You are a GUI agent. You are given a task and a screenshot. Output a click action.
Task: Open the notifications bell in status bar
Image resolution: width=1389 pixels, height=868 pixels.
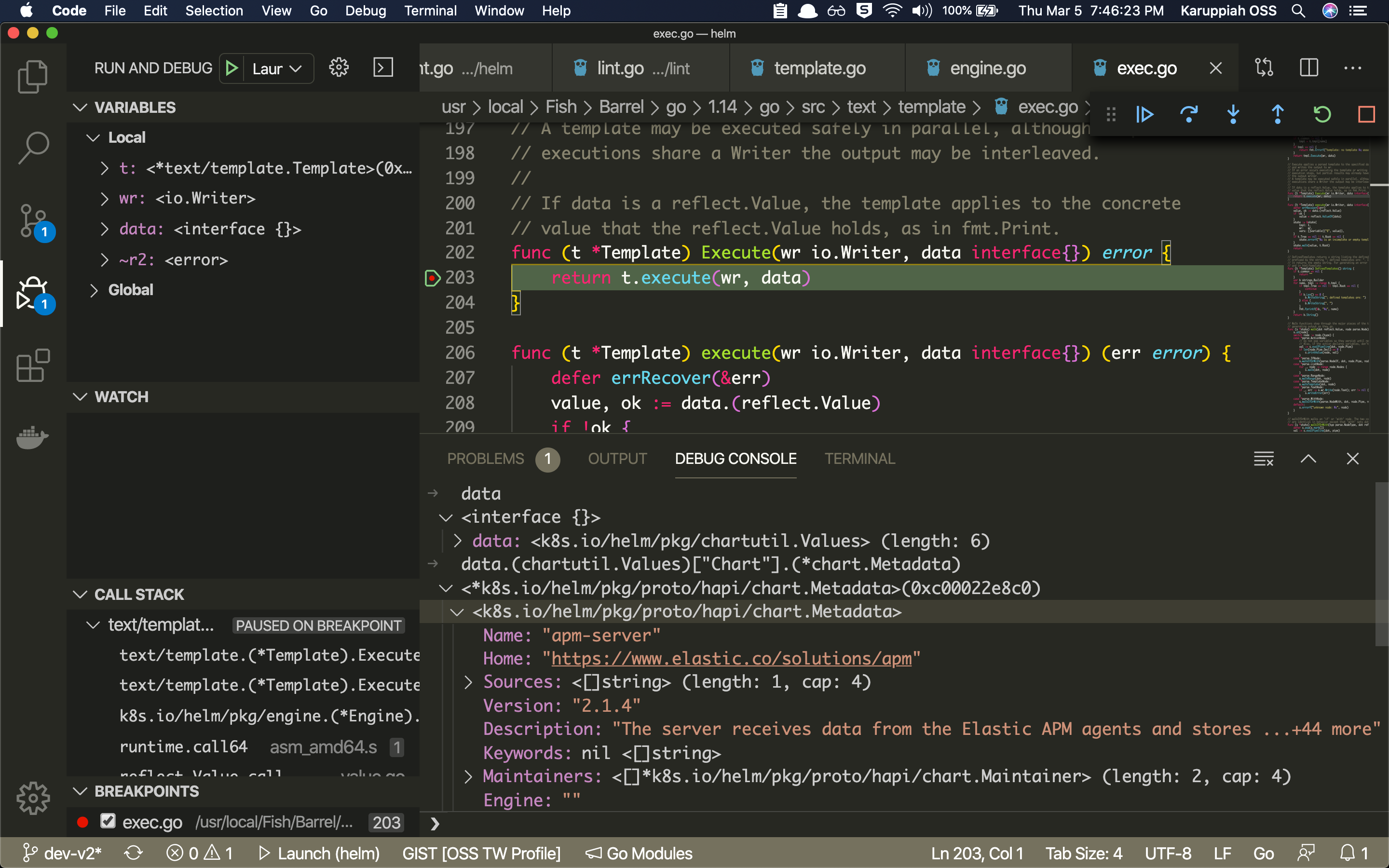click(x=1353, y=854)
